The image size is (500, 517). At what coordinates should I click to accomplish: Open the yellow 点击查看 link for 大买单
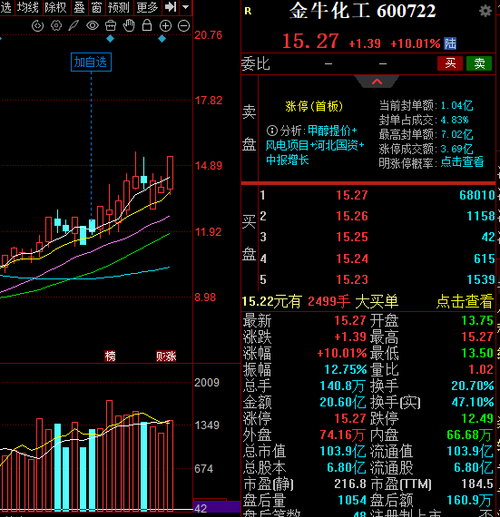tap(464, 301)
